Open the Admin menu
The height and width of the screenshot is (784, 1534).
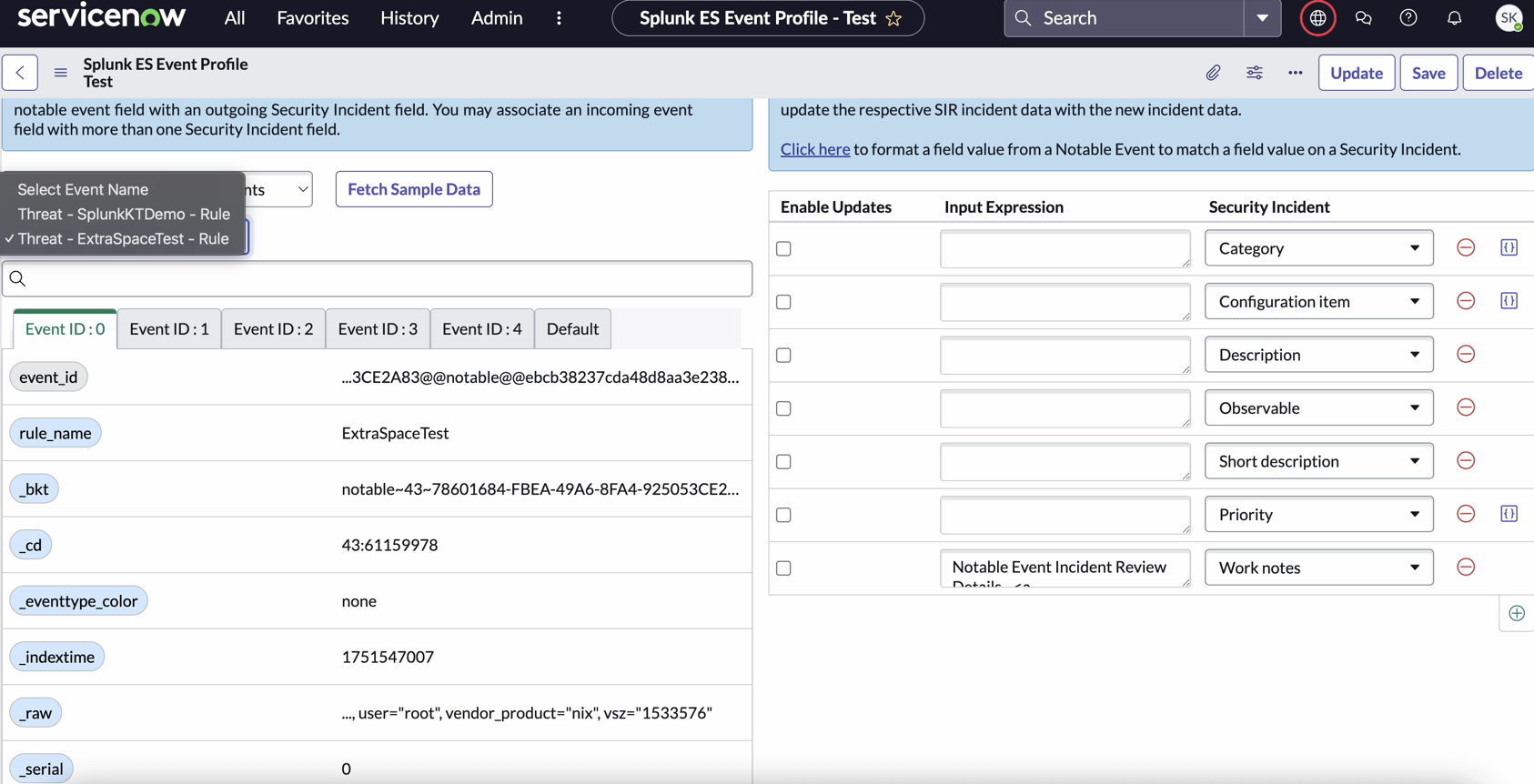pyautogui.click(x=497, y=18)
